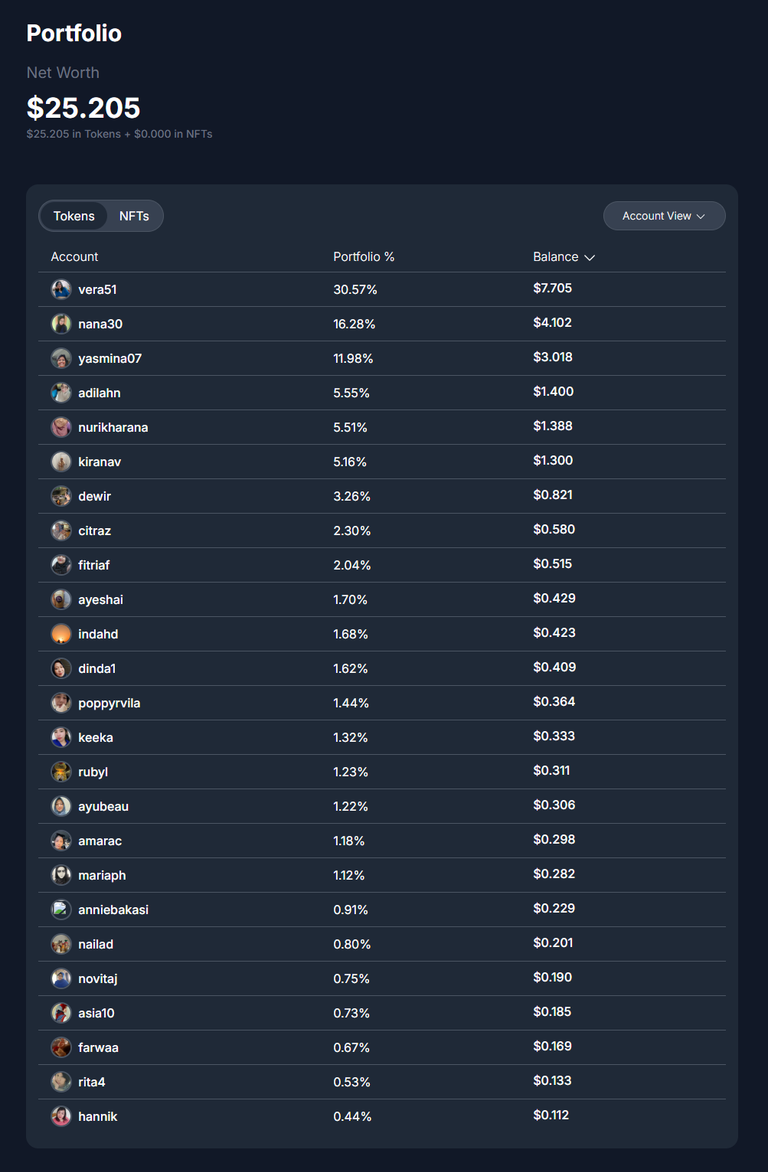768x1172 pixels.
Task: Select rubyl's avatar thumbnail
Action: coord(61,771)
